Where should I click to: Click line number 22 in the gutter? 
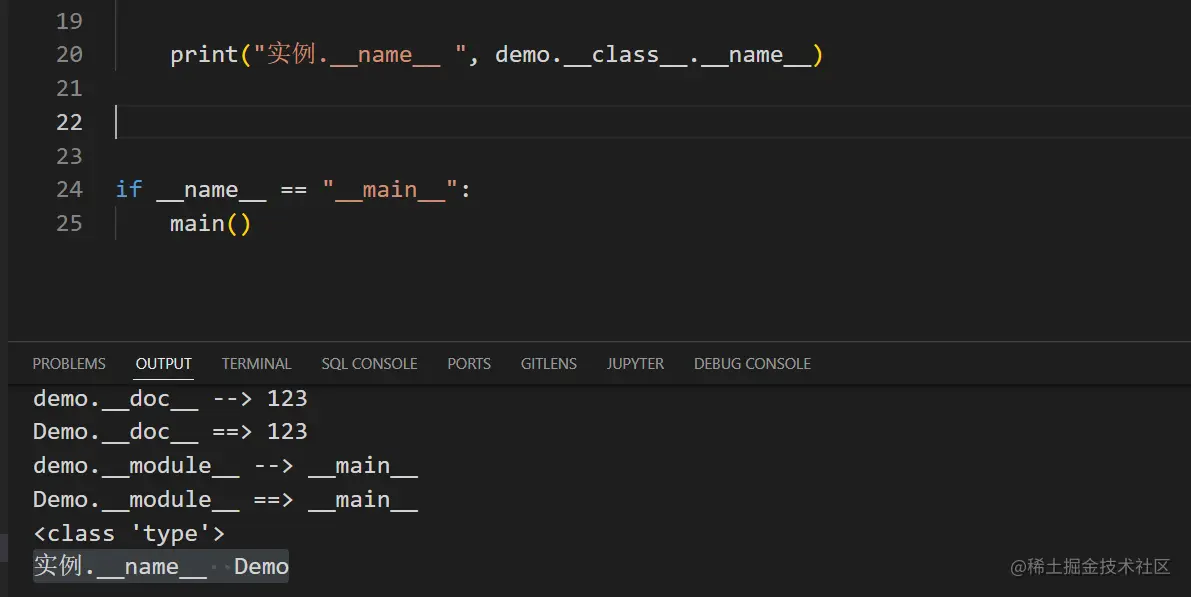(x=69, y=122)
